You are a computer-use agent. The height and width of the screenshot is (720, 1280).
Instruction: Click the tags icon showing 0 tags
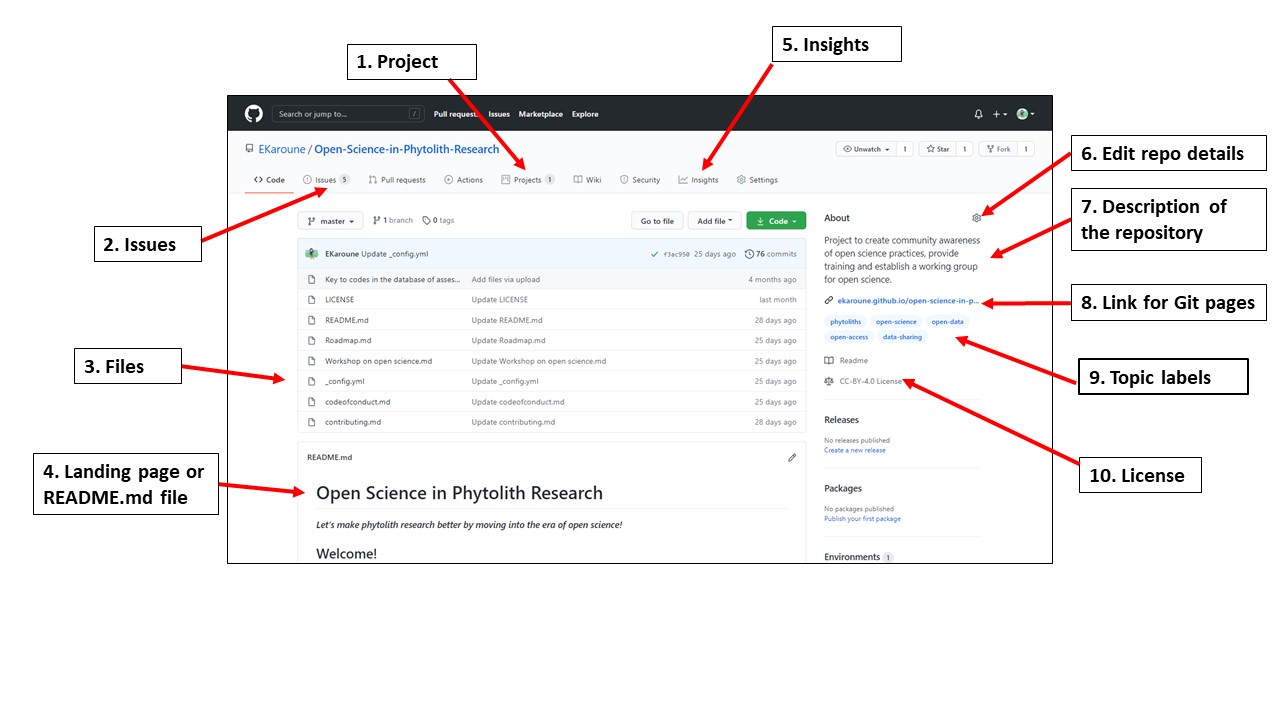tap(426, 220)
